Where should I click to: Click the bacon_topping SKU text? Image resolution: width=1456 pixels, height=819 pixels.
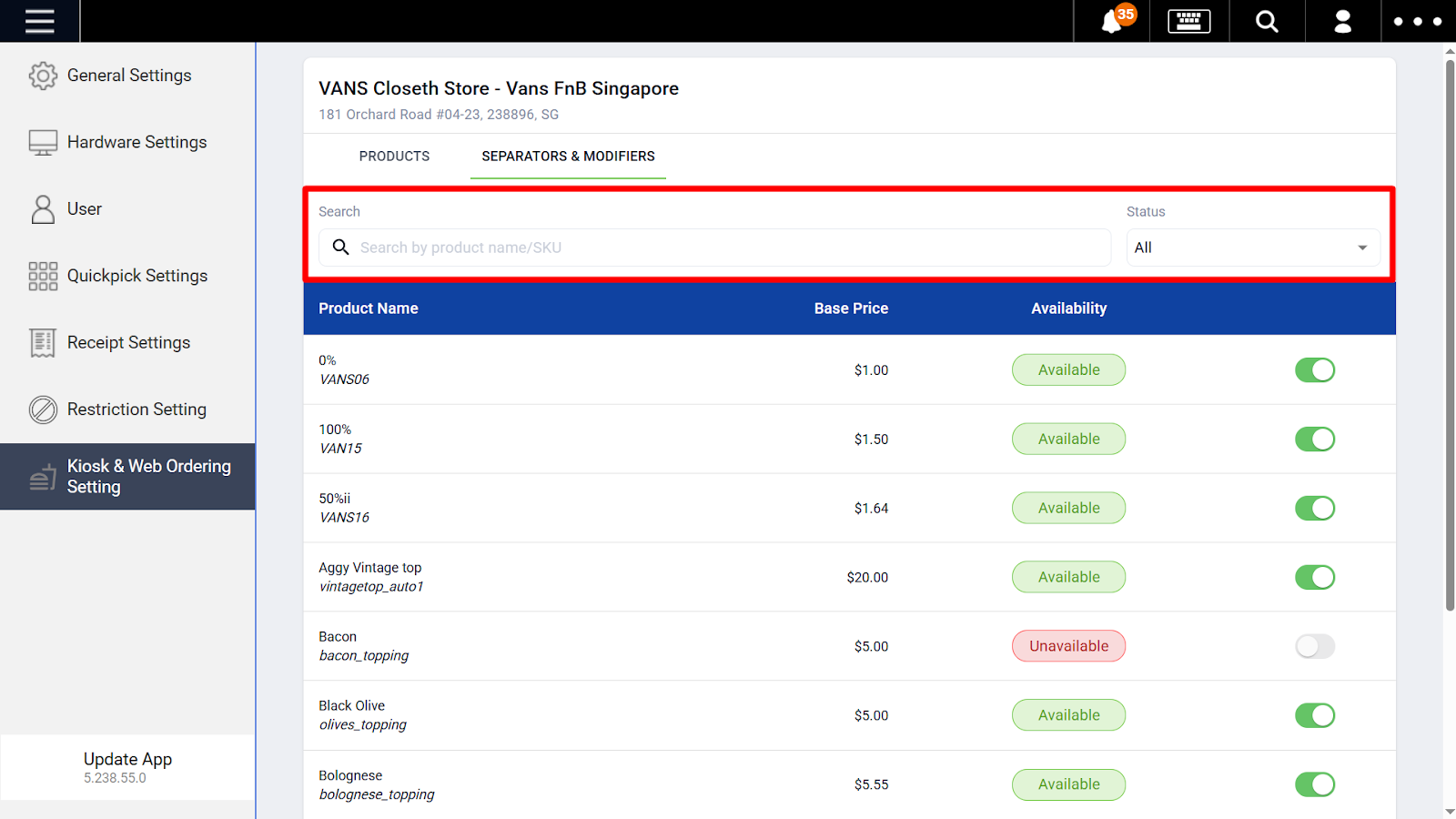pyautogui.click(x=364, y=656)
